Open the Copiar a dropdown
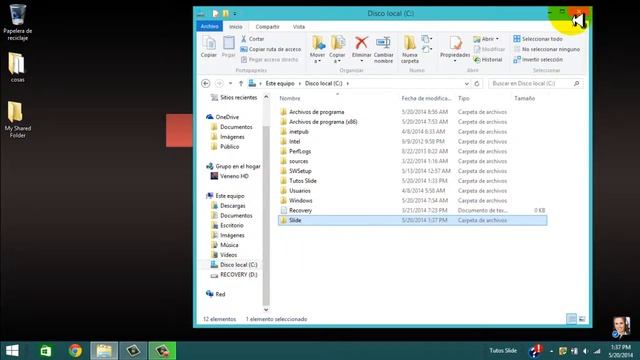640x360 pixels. 337,49
